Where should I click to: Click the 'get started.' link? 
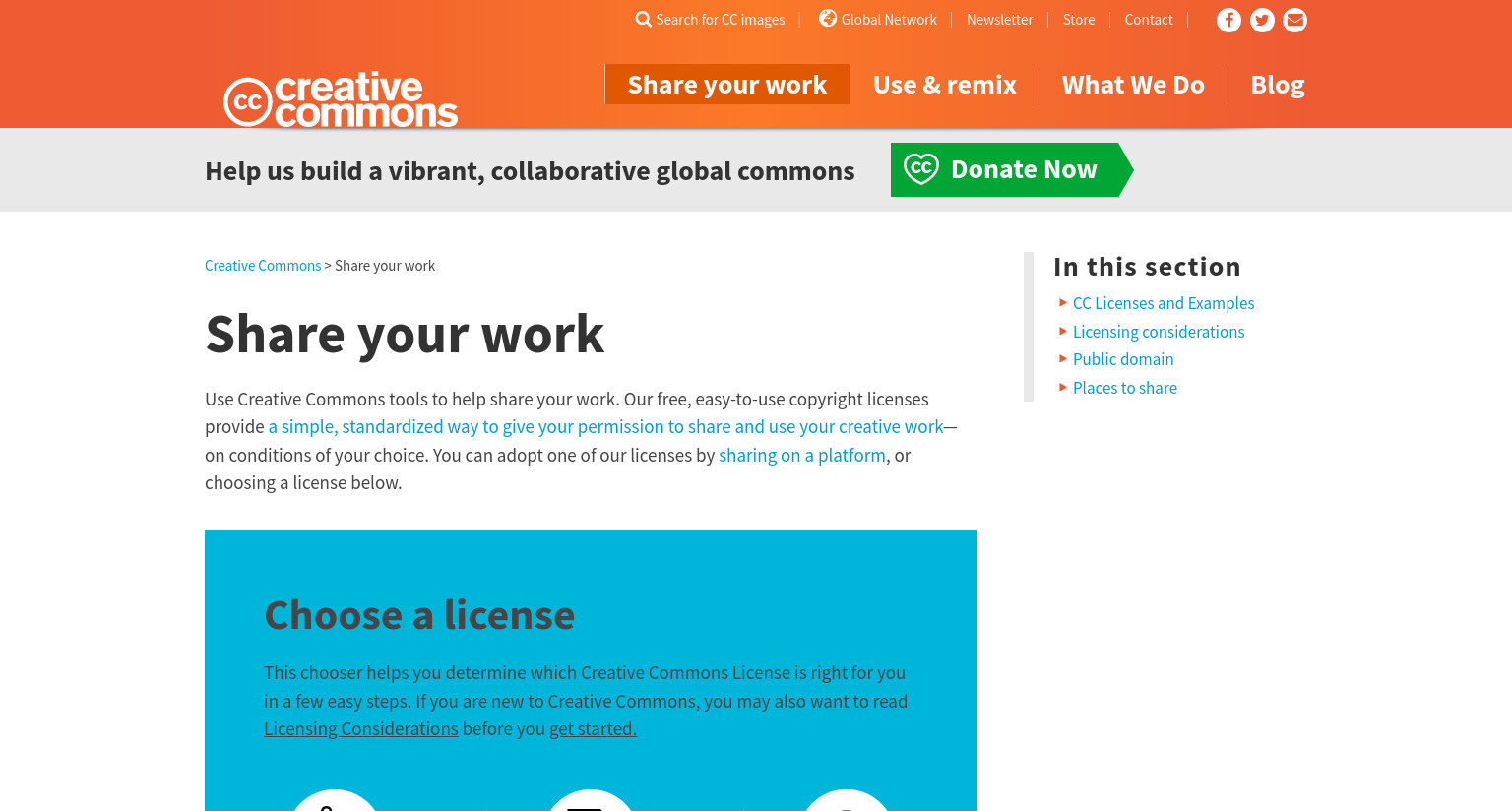click(593, 728)
